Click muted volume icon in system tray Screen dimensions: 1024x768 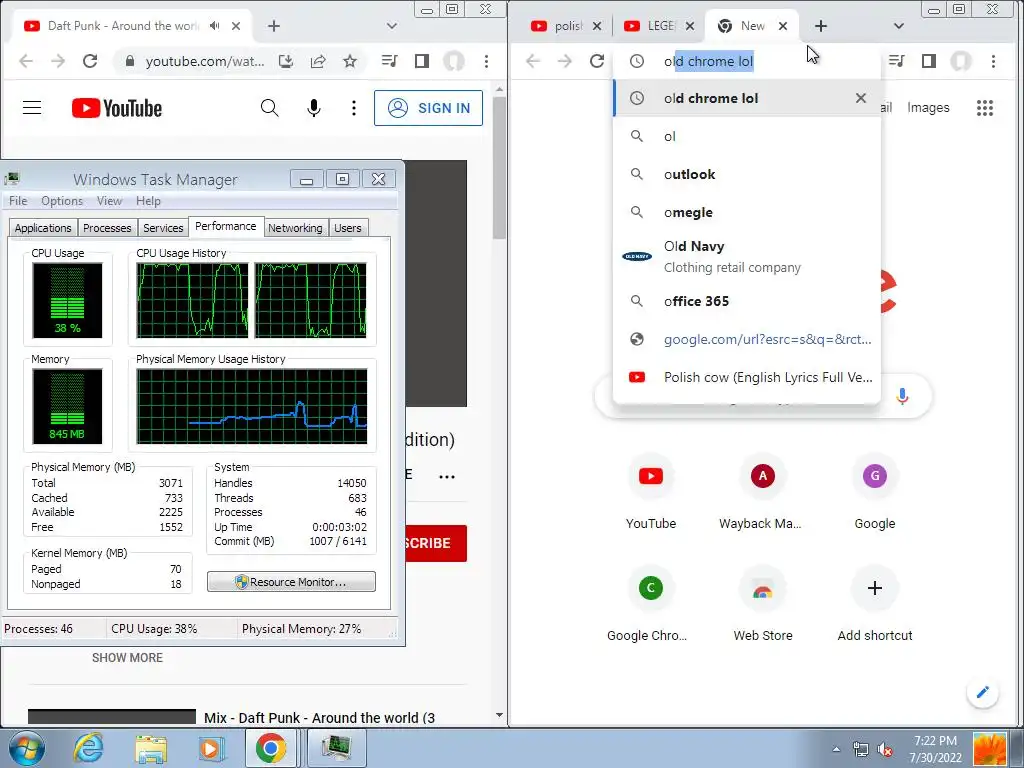885,749
